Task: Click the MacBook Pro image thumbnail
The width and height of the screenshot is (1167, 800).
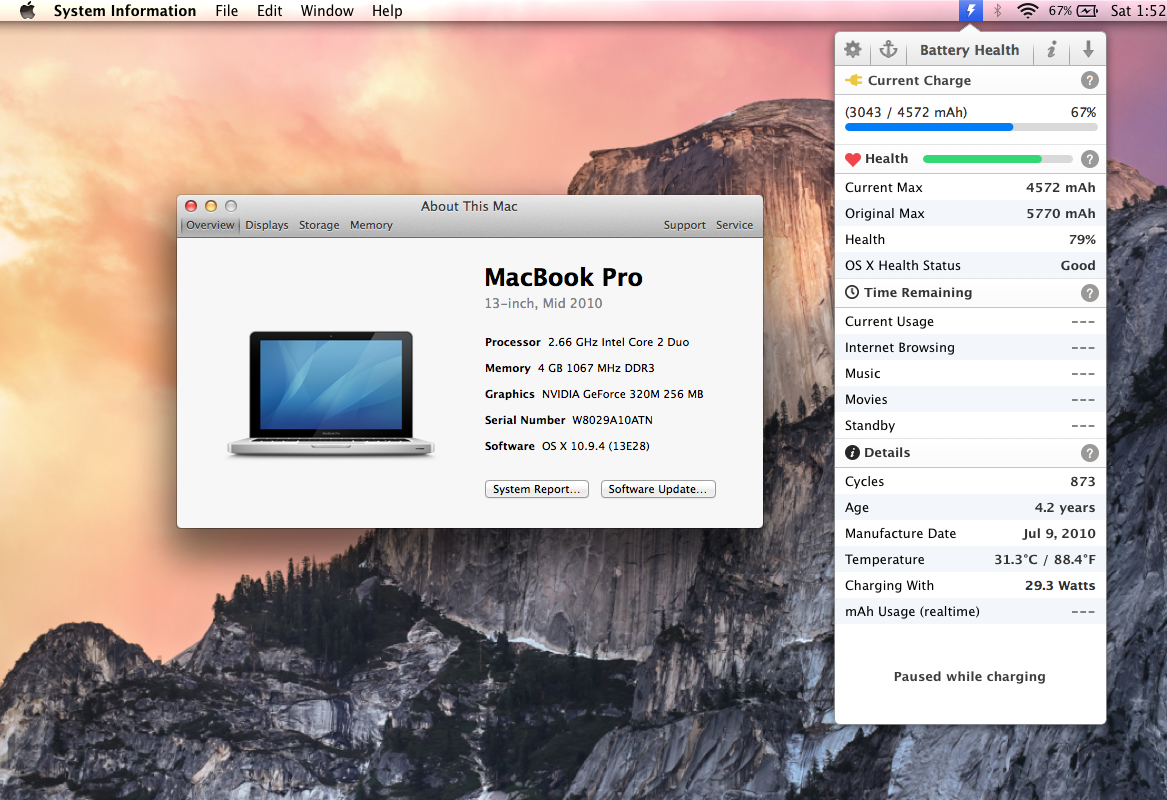Action: 330,394
